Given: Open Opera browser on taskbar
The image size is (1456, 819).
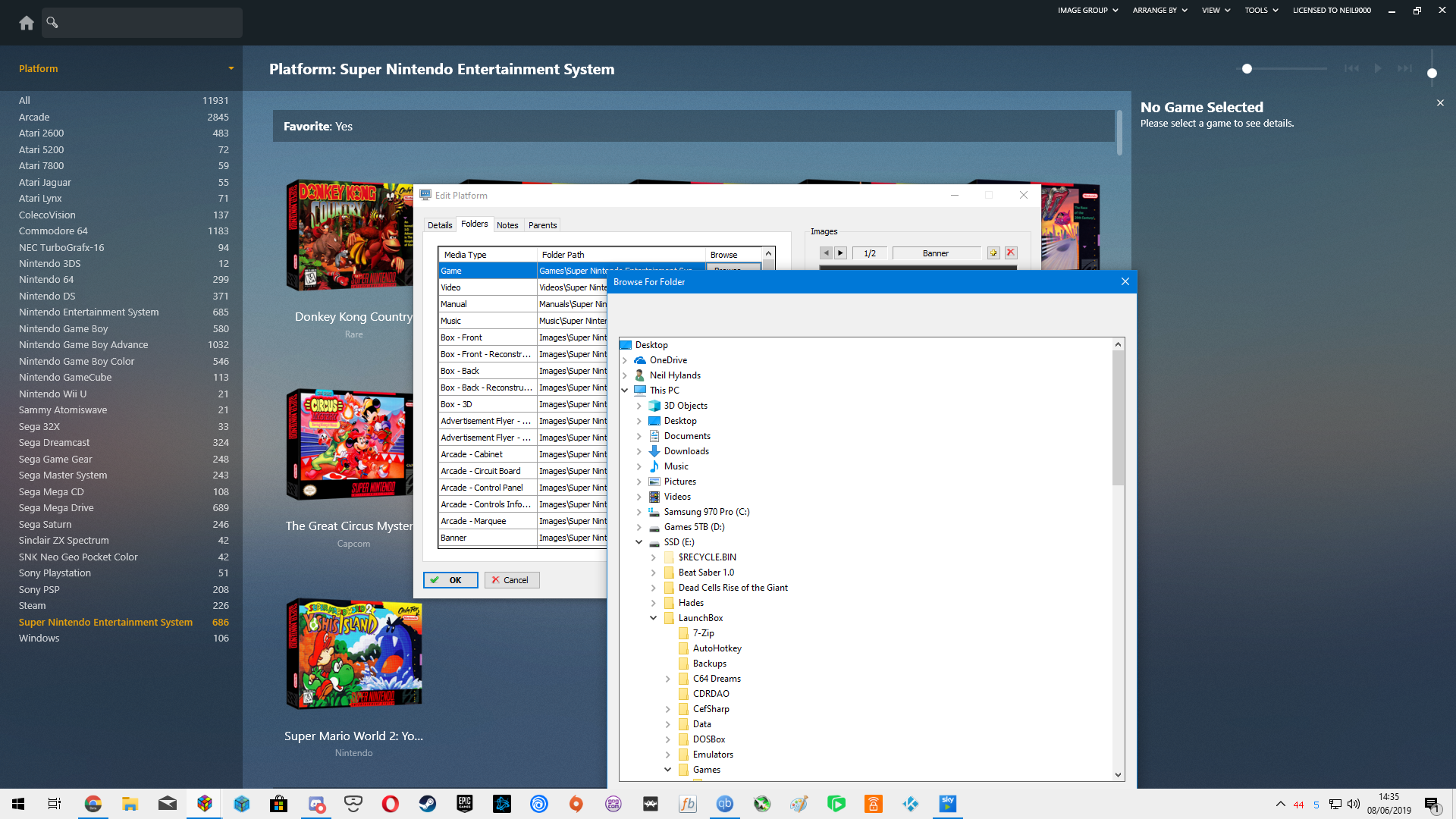Looking at the screenshot, I should [x=391, y=804].
